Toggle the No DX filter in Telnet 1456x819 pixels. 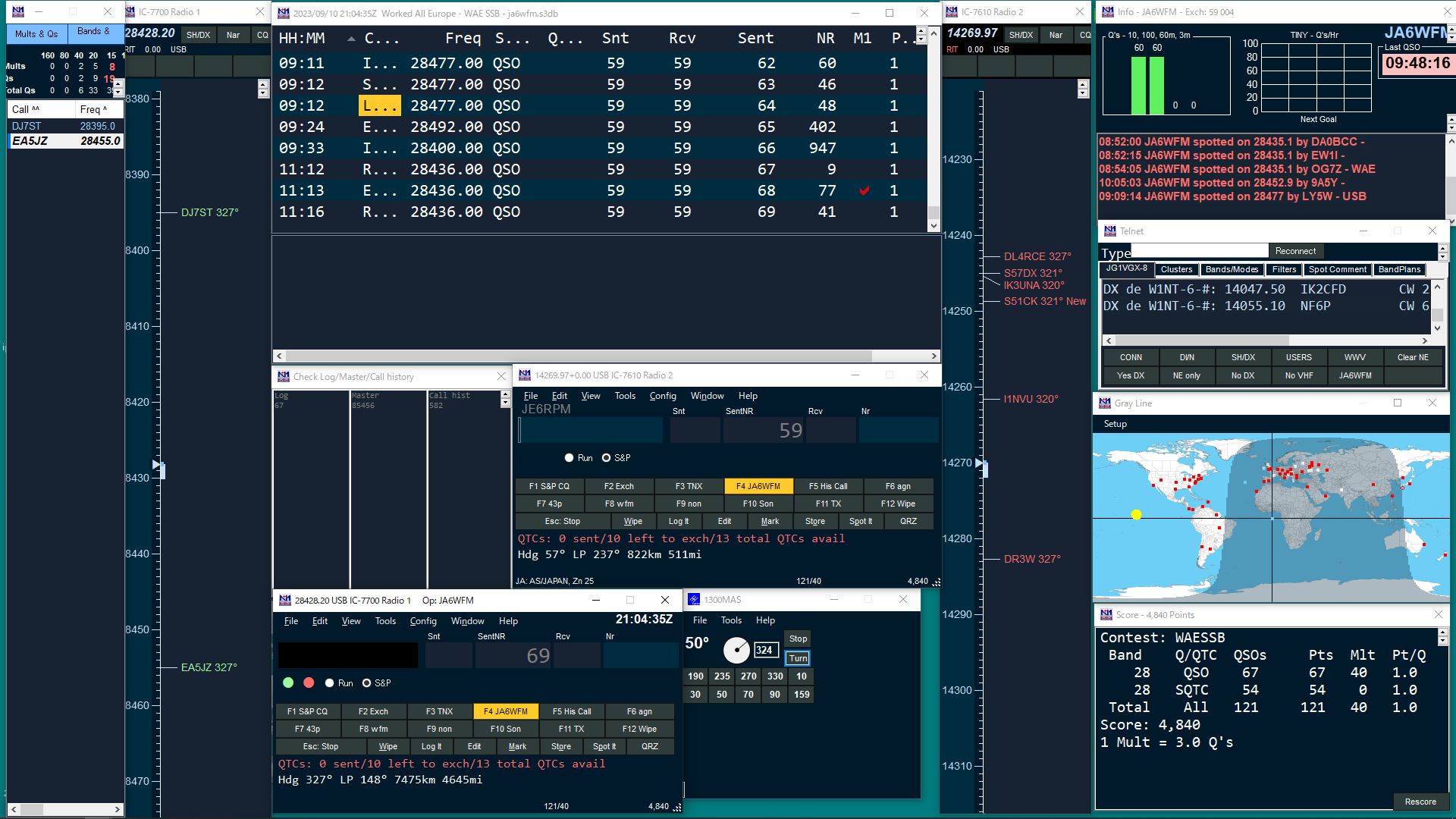1243,375
